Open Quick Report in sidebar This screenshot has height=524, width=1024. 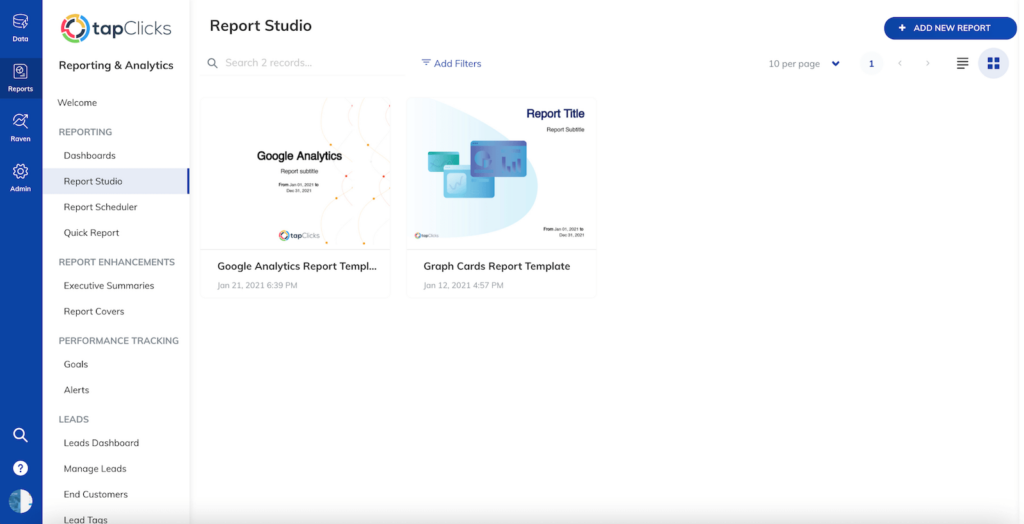pos(91,233)
